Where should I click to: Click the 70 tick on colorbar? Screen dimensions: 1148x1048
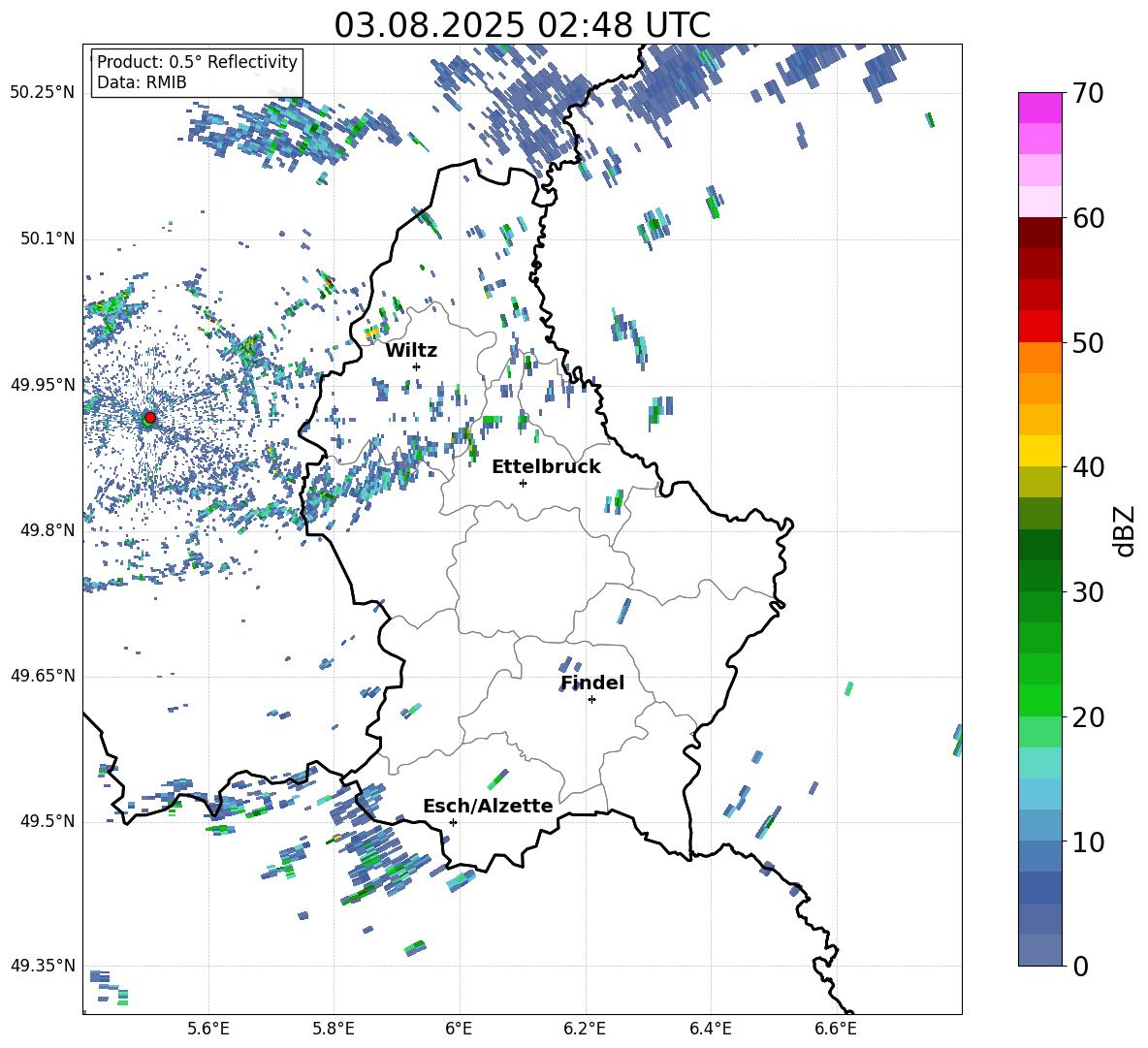tap(1088, 94)
